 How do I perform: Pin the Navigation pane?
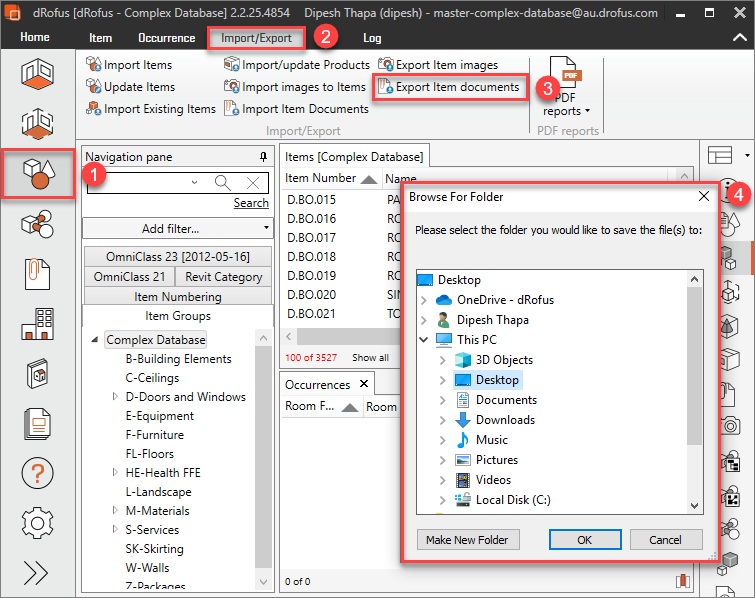coord(263,156)
